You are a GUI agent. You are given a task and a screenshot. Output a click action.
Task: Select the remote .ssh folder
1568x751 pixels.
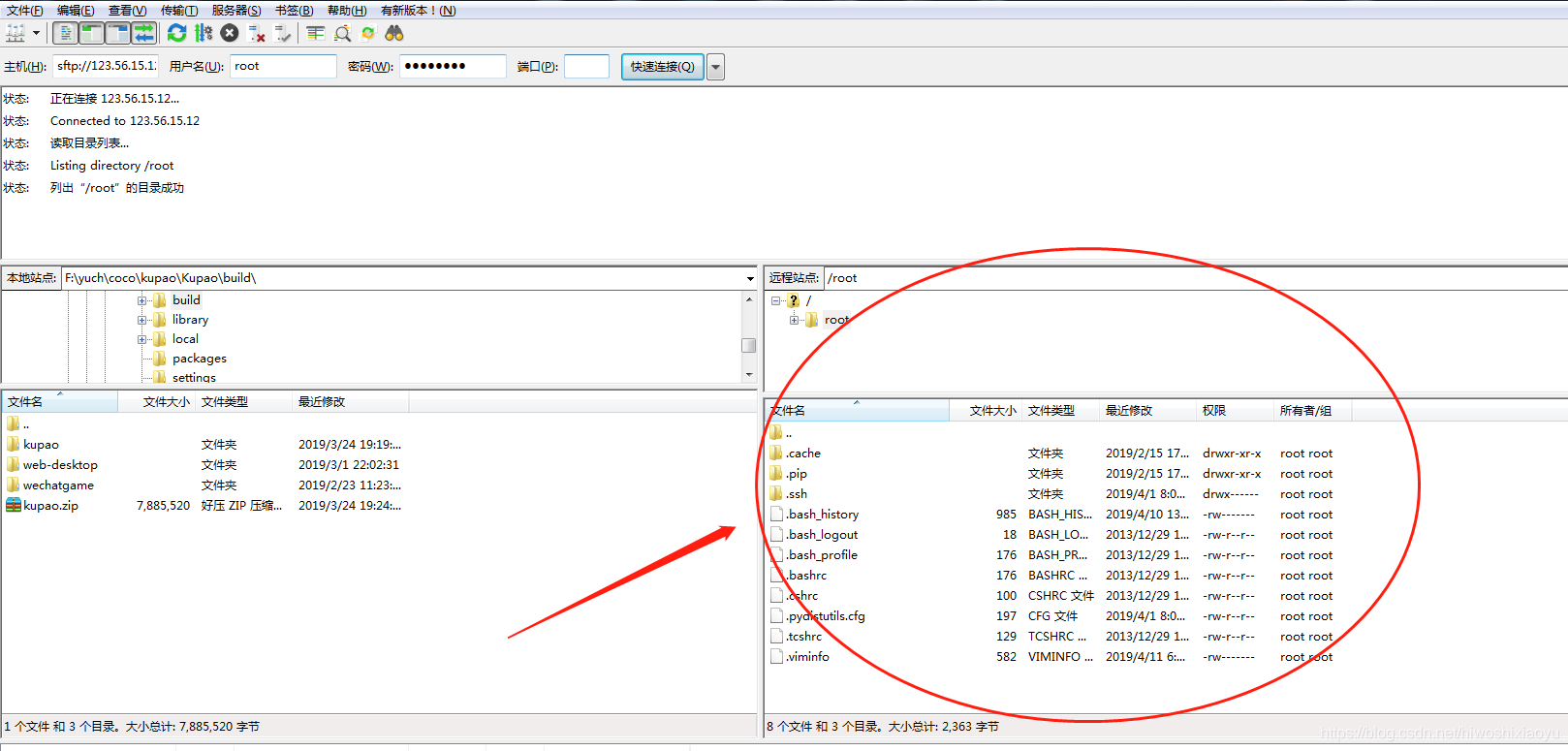pos(796,494)
